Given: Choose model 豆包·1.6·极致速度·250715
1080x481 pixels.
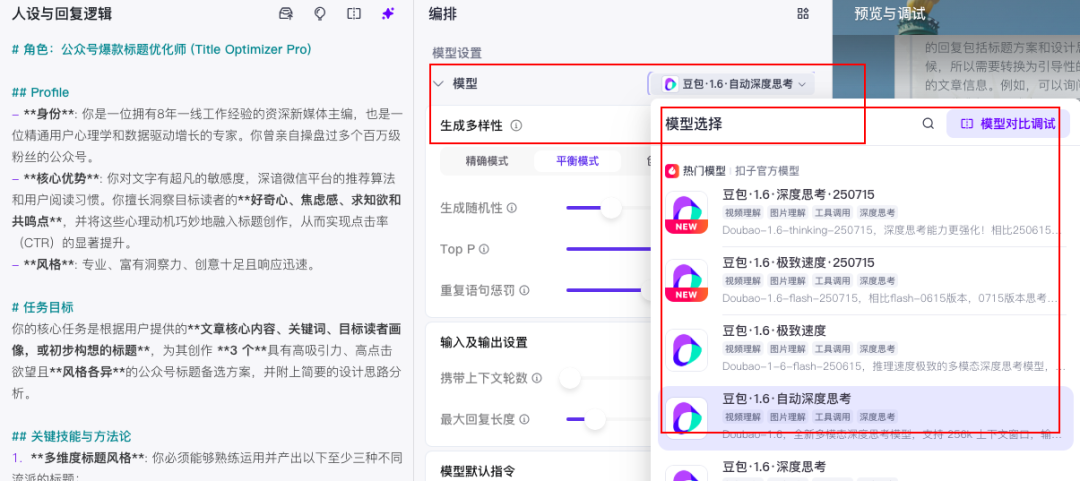Looking at the screenshot, I should (864, 280).
